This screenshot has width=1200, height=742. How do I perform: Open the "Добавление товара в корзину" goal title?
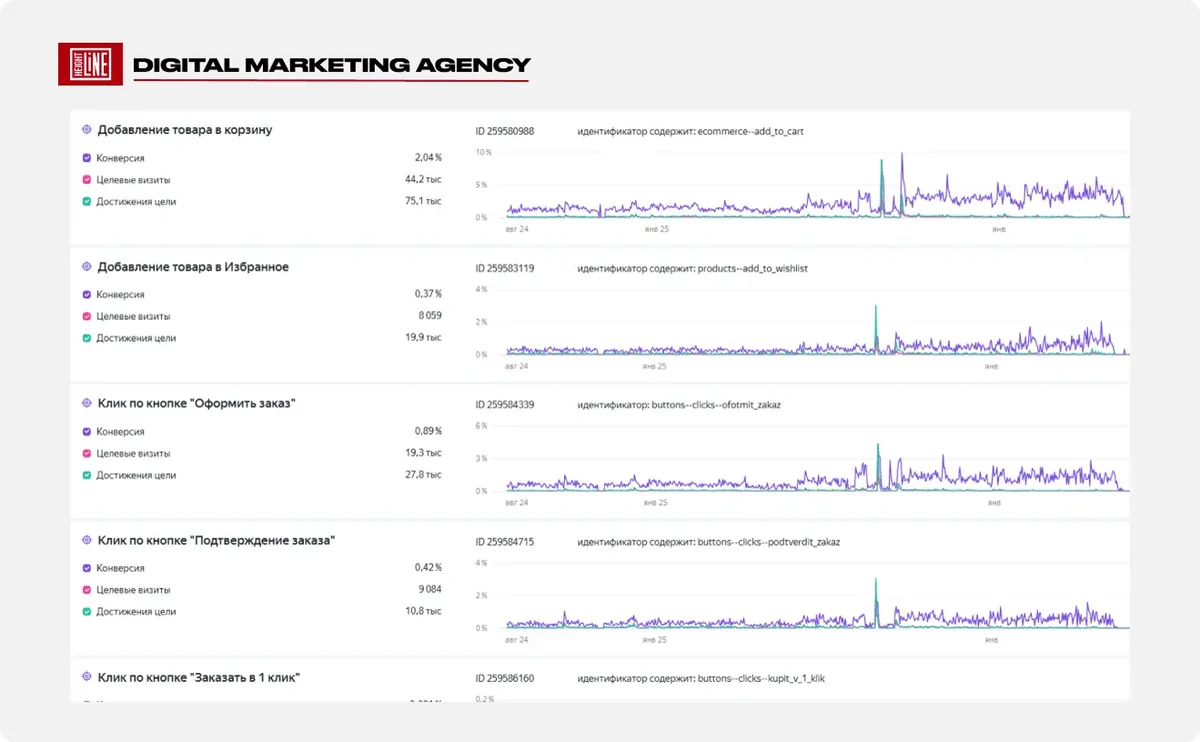pyautogui.click(x=185, y=130)
